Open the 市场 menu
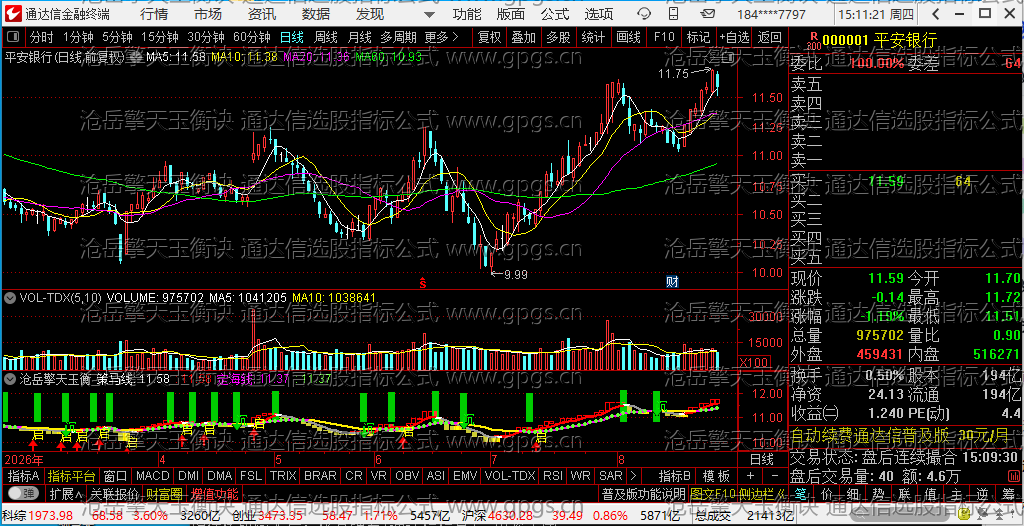Viewport: 1024px width, 526px height. tap(208, 14)
